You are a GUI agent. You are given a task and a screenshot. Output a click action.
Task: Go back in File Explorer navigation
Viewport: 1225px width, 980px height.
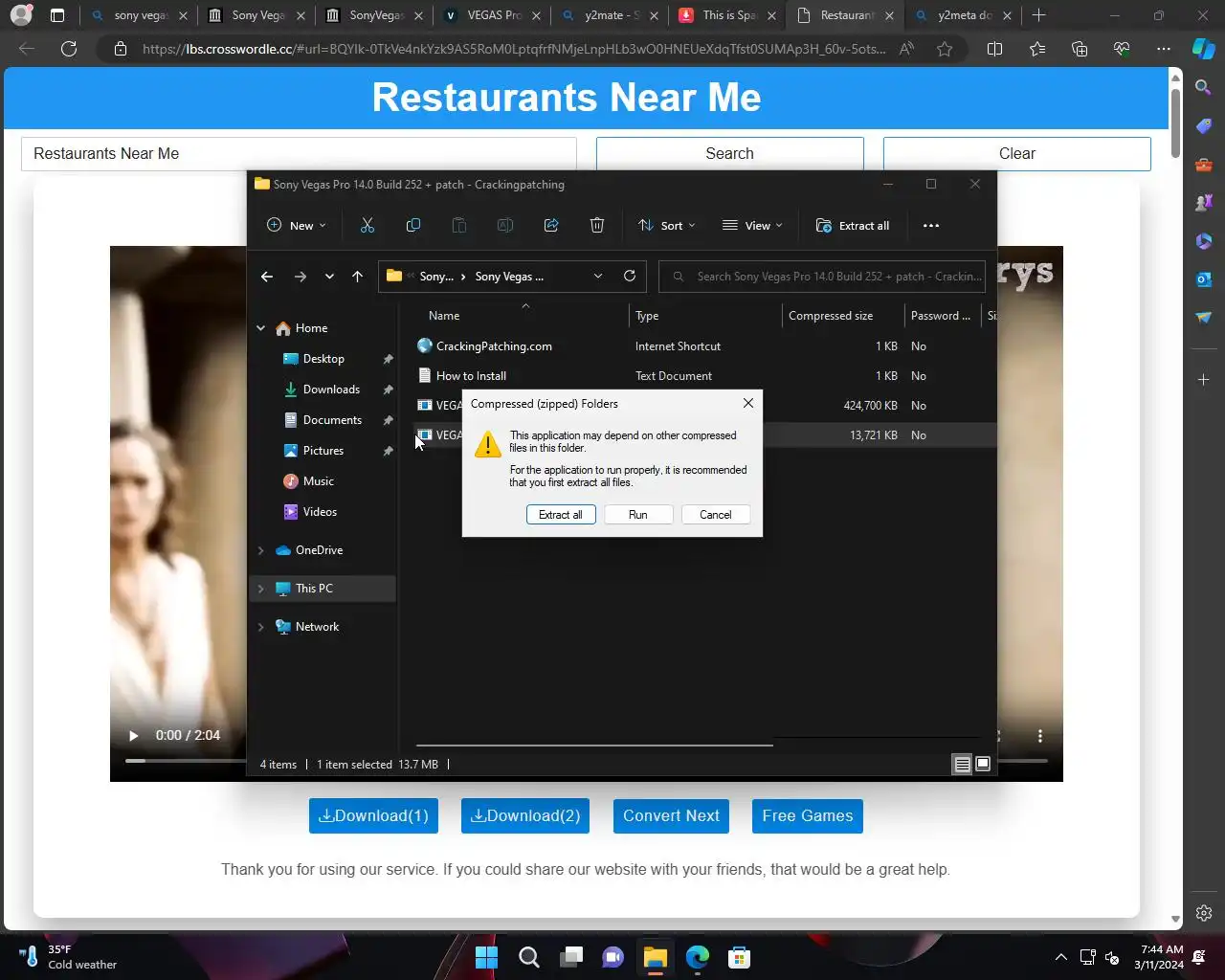267,277
